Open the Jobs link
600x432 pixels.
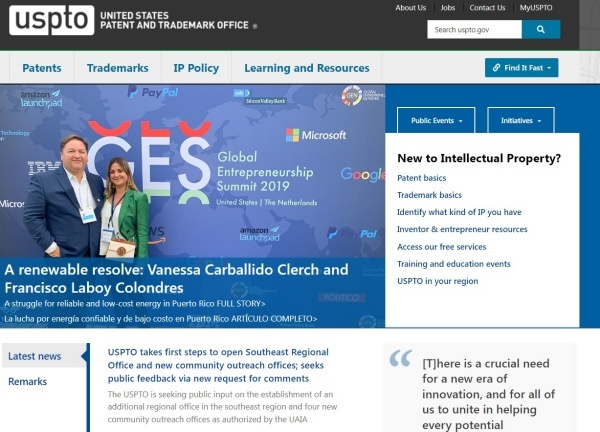(x=448, y=8)
